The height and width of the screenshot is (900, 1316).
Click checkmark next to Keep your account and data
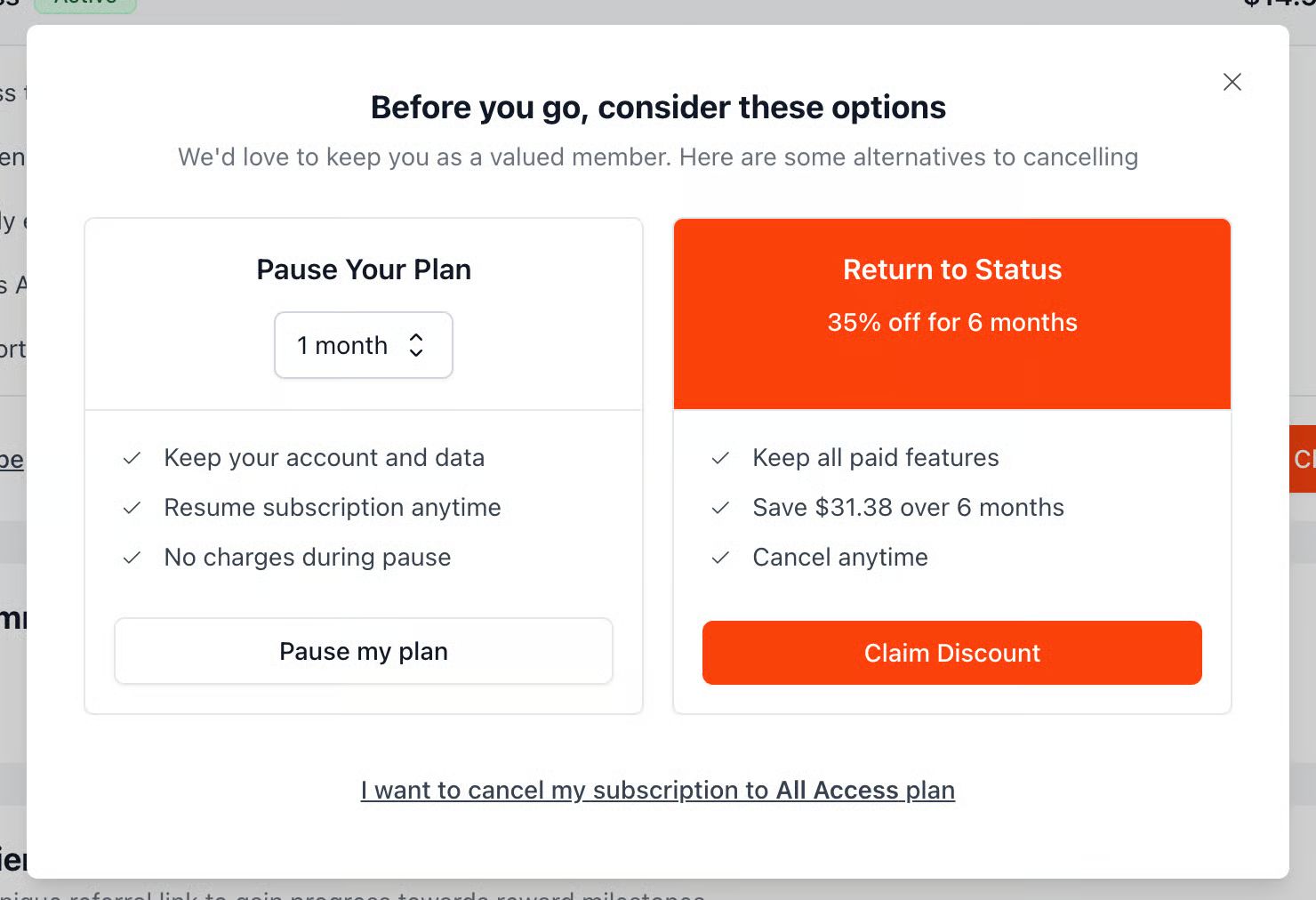[x=132, y=458]
